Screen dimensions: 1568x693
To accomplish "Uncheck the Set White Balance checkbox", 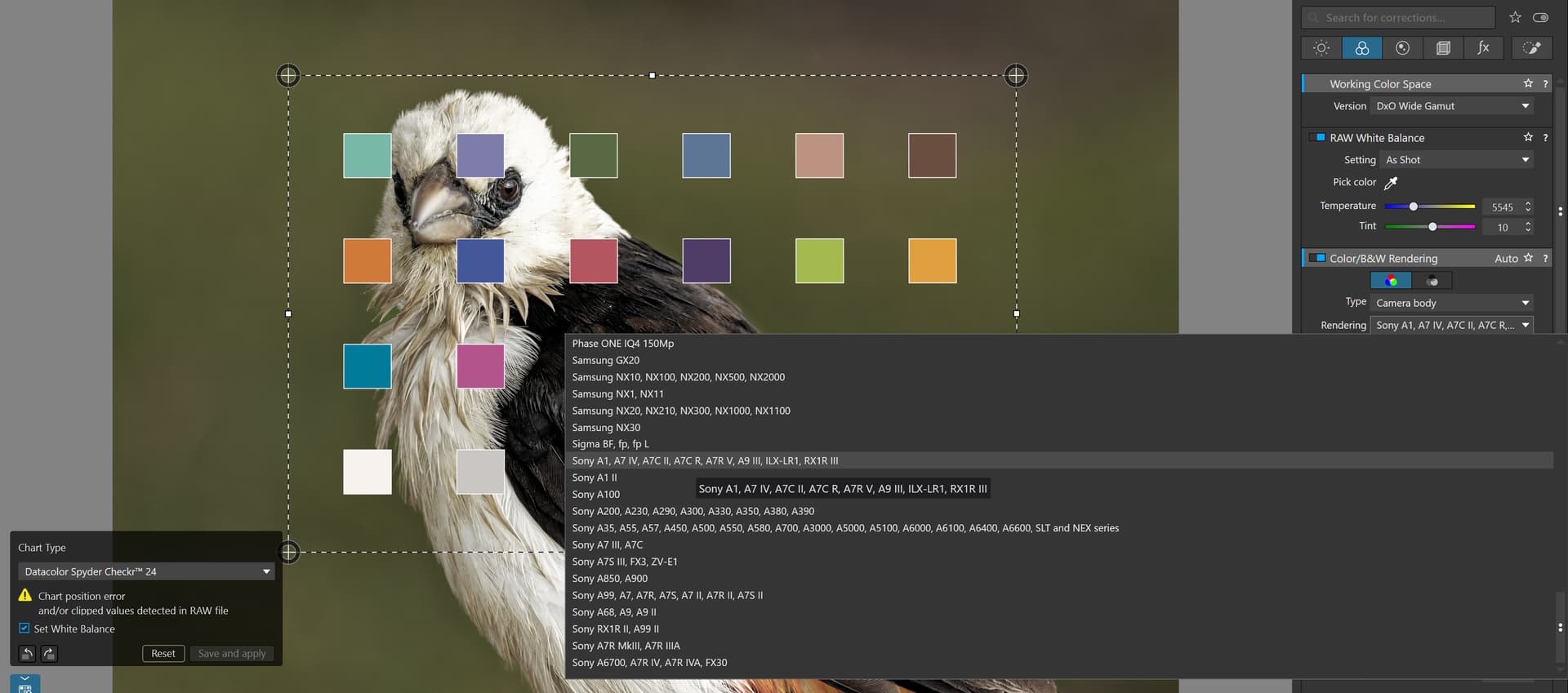I will (x=24, y=629).
